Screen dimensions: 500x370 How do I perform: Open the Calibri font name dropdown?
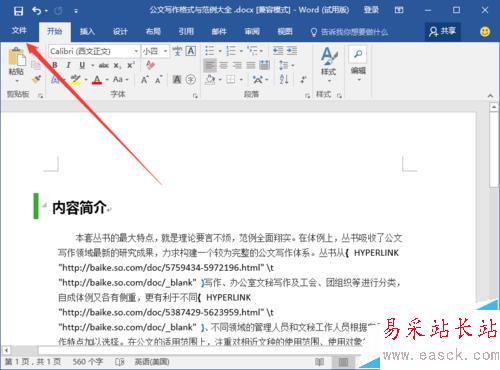tap(136, 51)
